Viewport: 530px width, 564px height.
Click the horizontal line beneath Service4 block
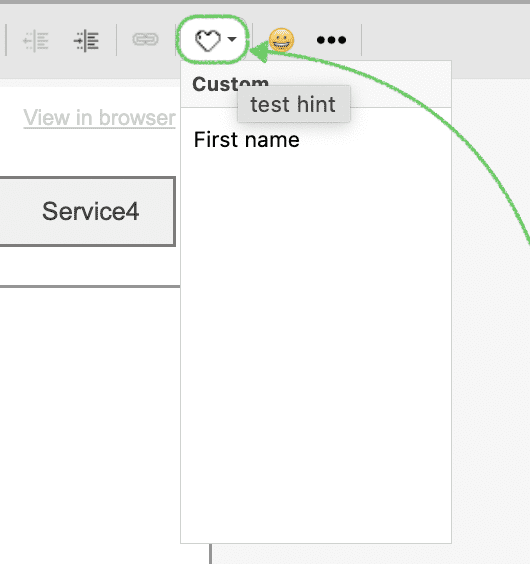click(x=90, y=287)
